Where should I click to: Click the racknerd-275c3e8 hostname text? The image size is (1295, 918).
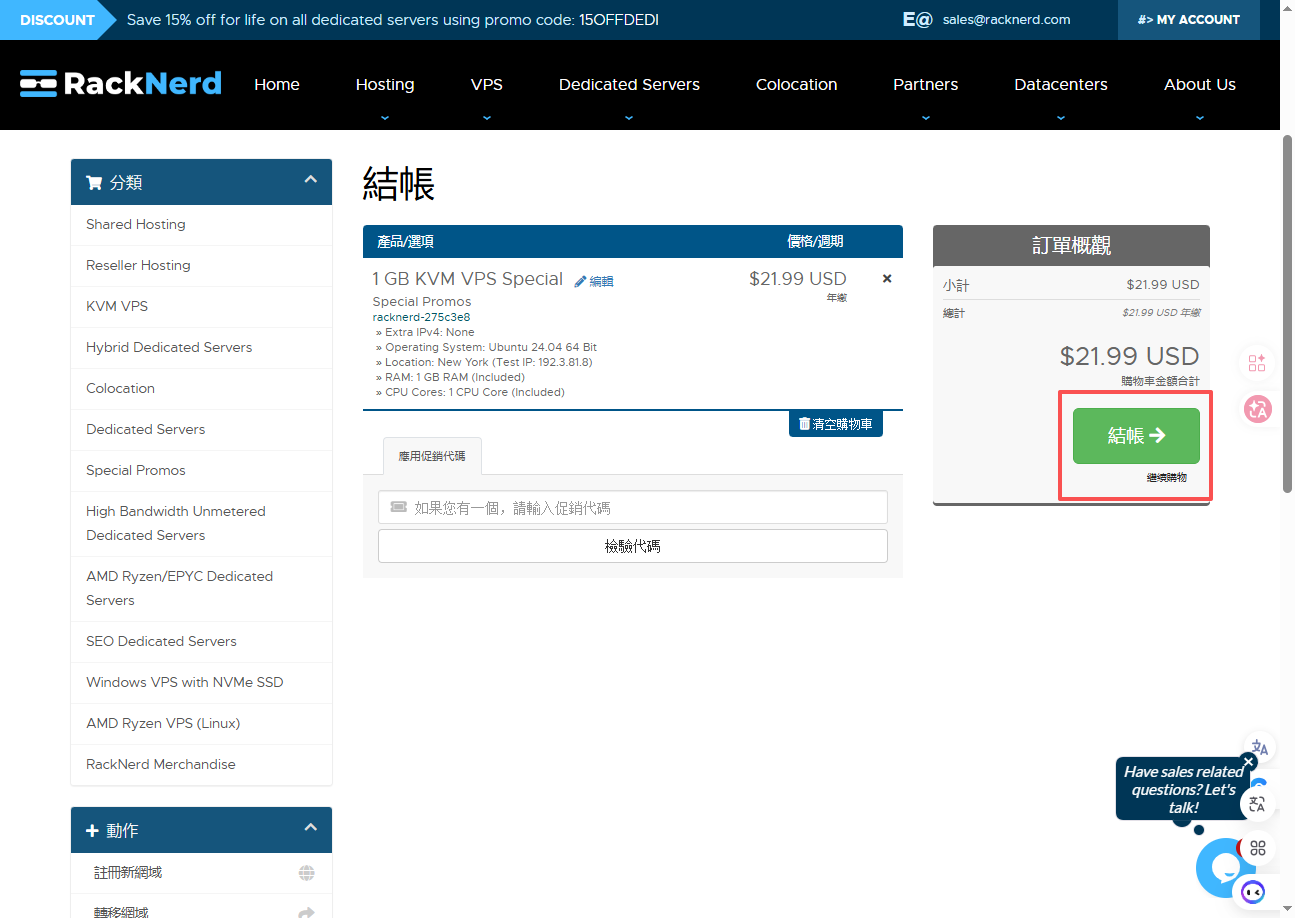pos(421,317)
